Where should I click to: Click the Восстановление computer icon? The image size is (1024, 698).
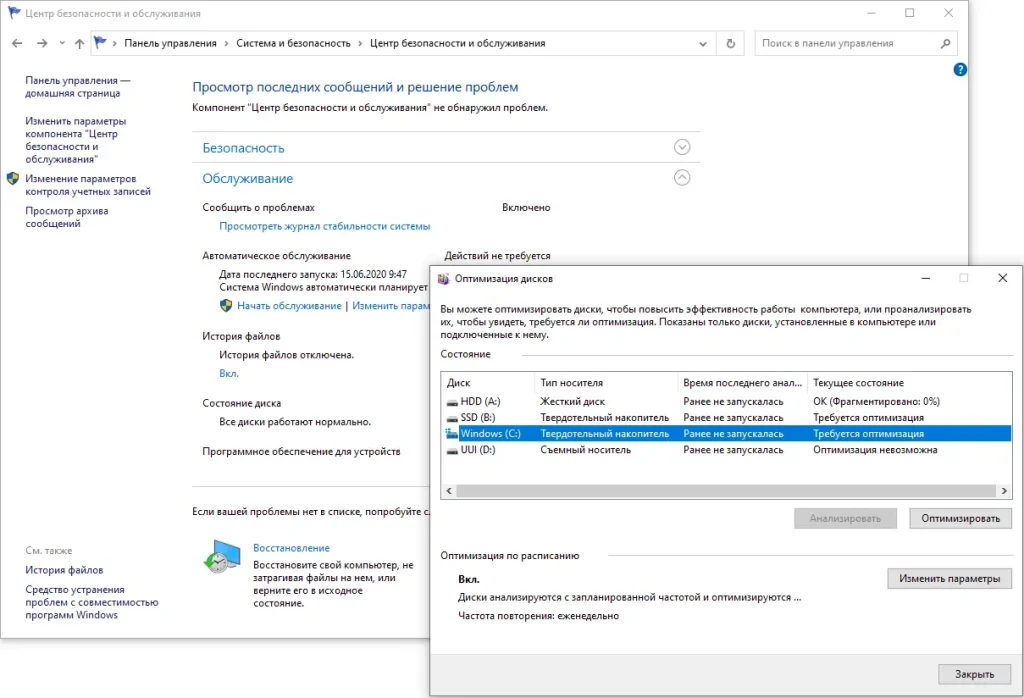pos(222,557)
